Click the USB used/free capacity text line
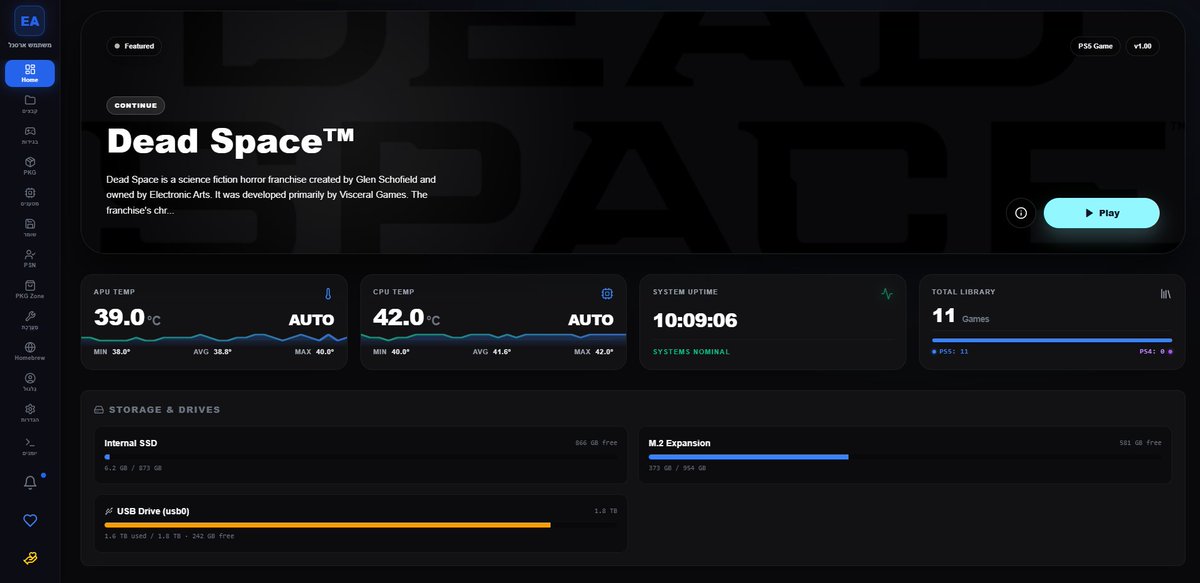The width and height of the screenshot is (1200, 583). click(169, 536)
